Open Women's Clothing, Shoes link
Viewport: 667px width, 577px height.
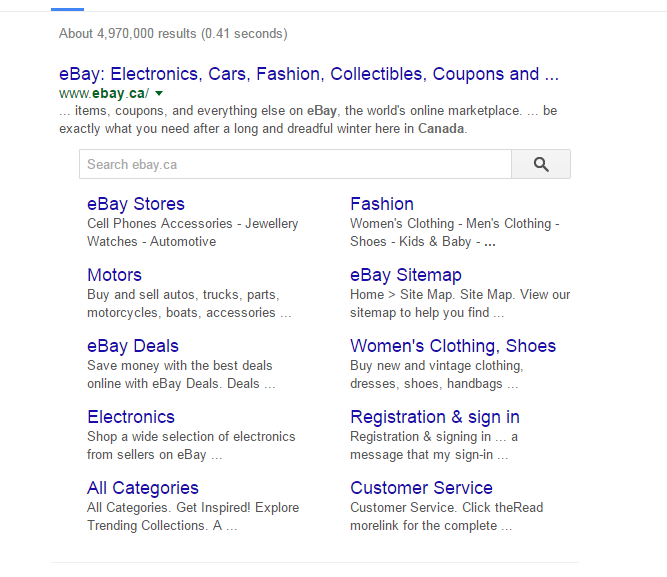(x=453, y=346)
